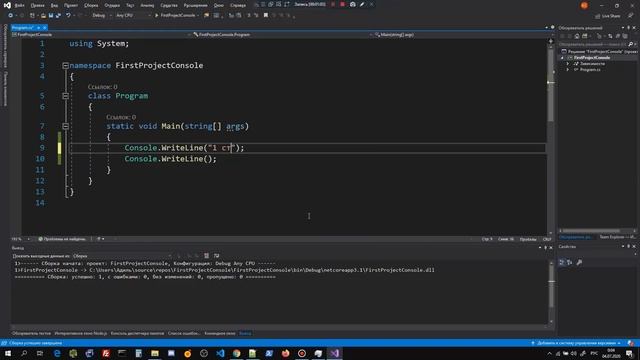Open the Файл menu
The height and width of the screenshot is (360, 640).
pos(20,5)
